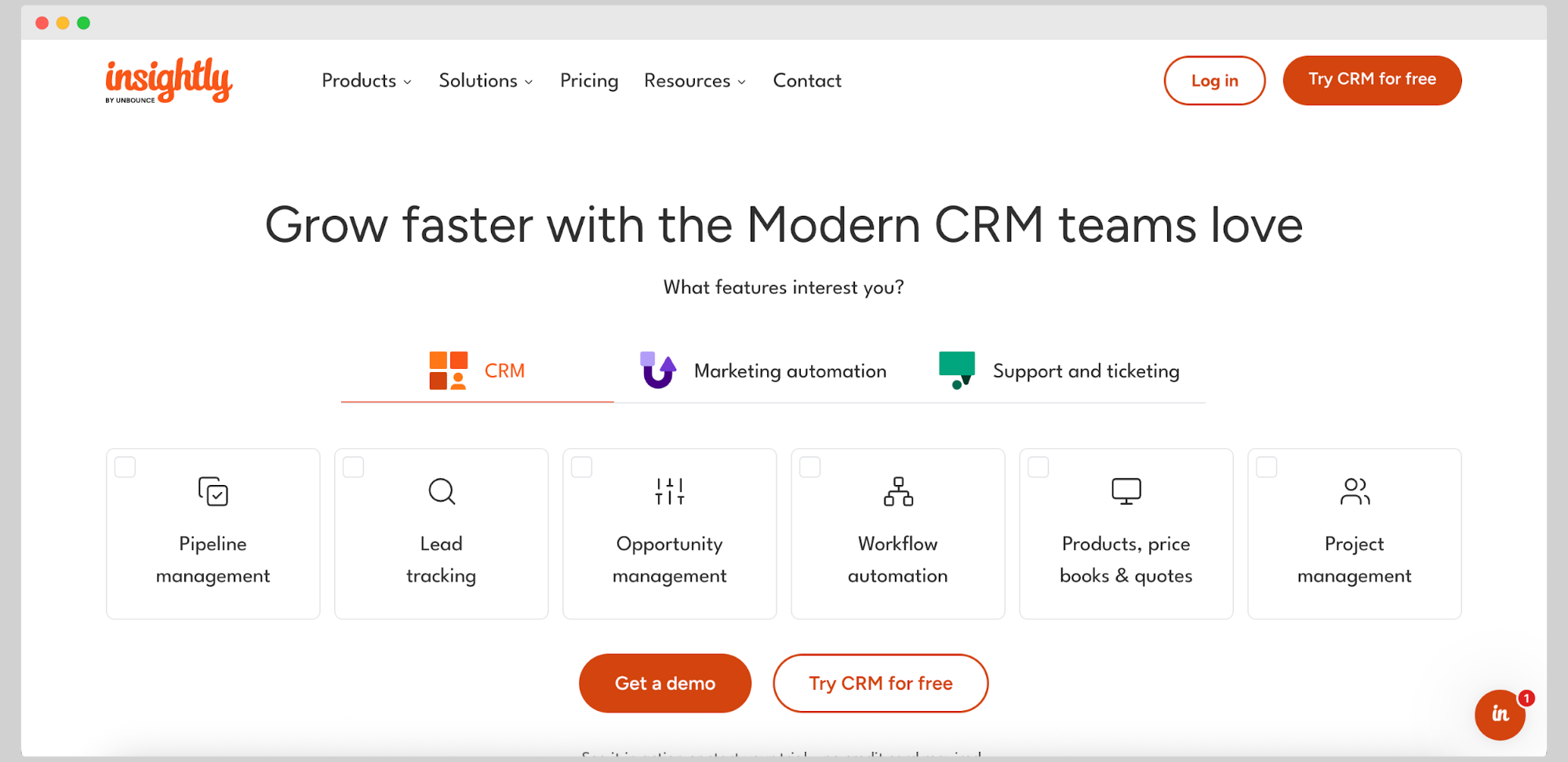This screenshot has height=762, width=1568.
Task: Select the Products, price books & quotes checkbox
Action: 1039,467
